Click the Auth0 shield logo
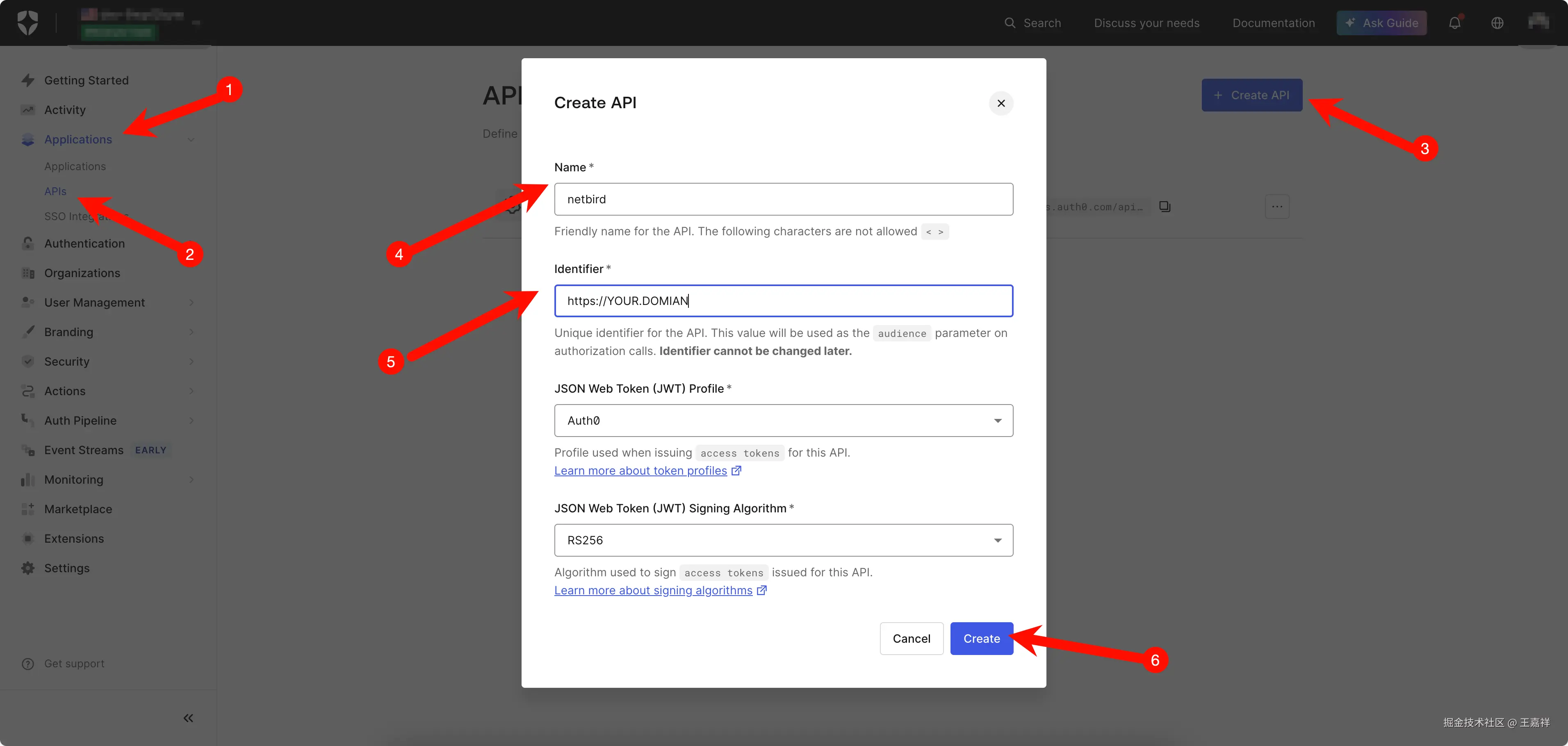Screen dimensions: 1568x746 coord(27,23)
